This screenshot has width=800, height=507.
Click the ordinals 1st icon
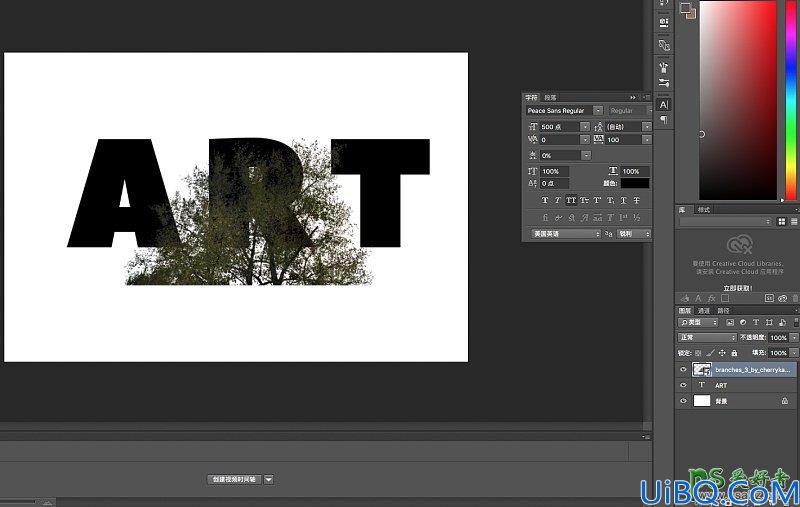coord(623,218)
